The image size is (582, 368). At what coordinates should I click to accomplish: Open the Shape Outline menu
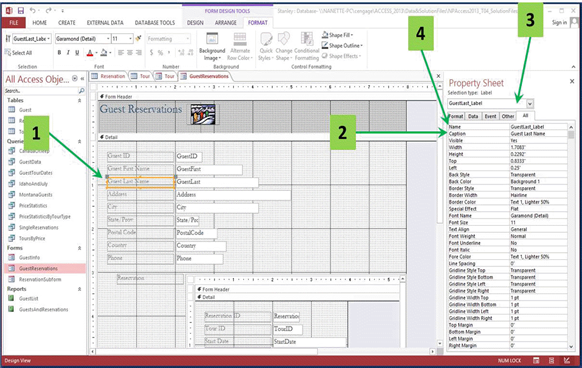click(x=342, y=45)
